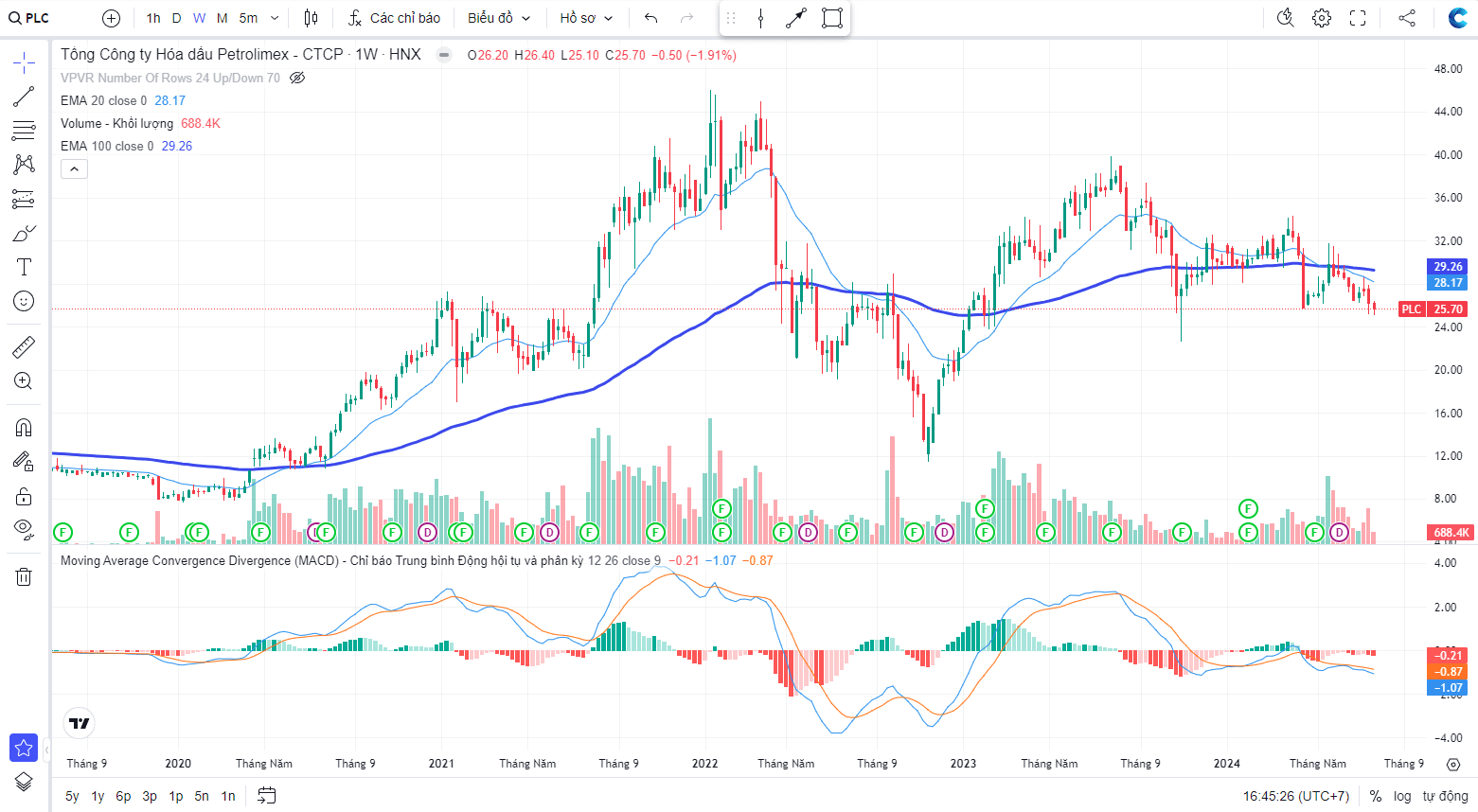This screenshot has height=812, width=1478.
Task: Select the ruler measure tool
Action: [24, 347]
